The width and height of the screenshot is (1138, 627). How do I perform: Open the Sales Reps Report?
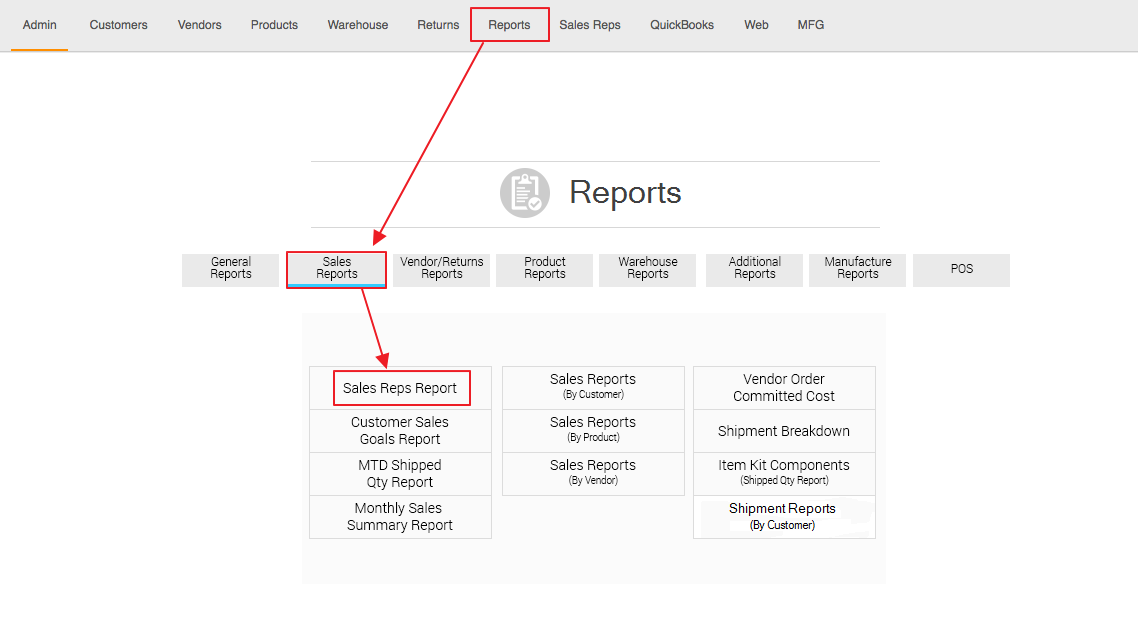pos(400,388)
